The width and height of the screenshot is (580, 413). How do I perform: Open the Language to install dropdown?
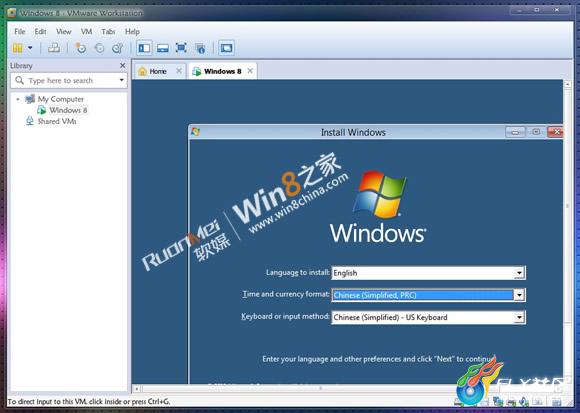pyautogui.click(x=519, y=273)
